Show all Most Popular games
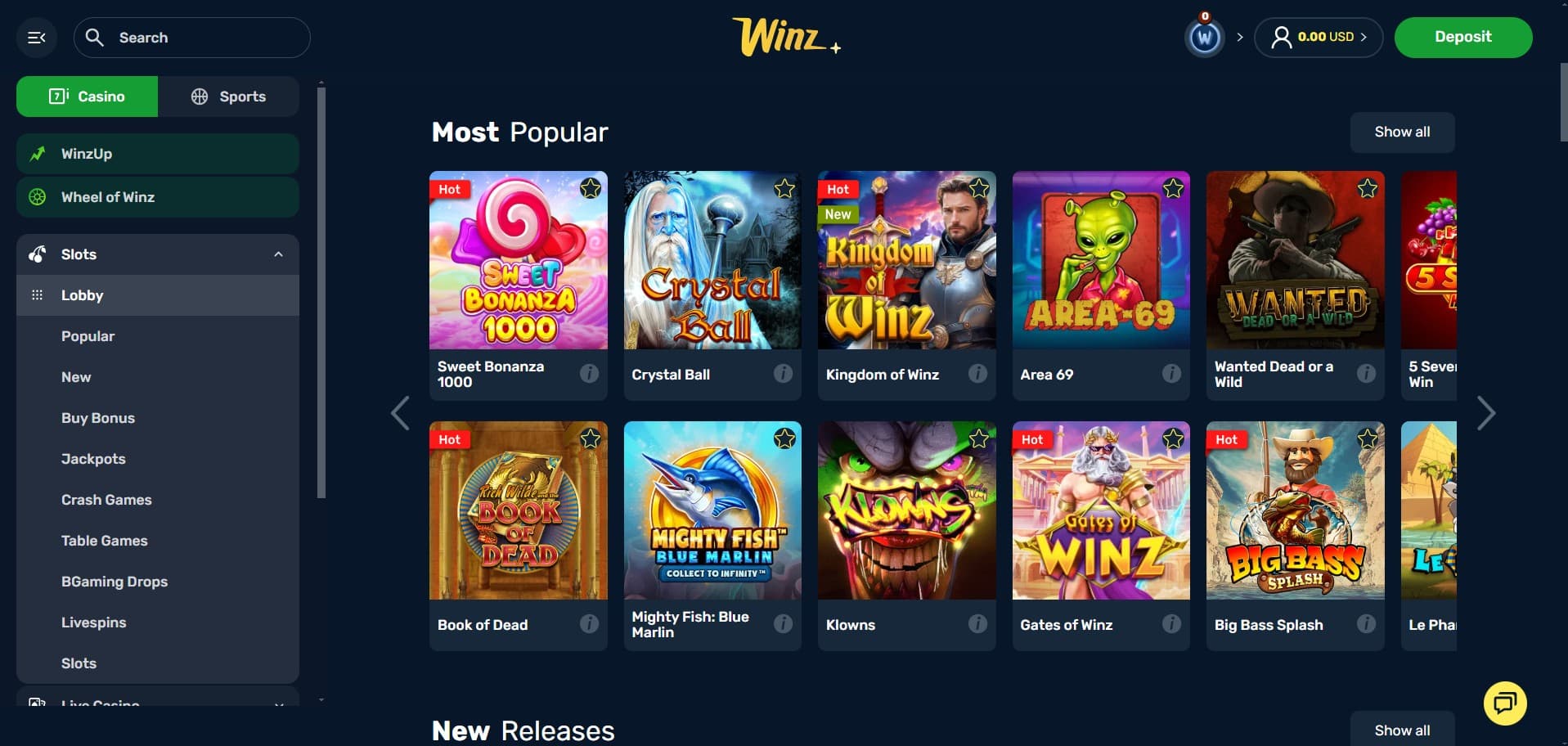The height and width of the screenshot is (746, 1568). point(1402,133)
